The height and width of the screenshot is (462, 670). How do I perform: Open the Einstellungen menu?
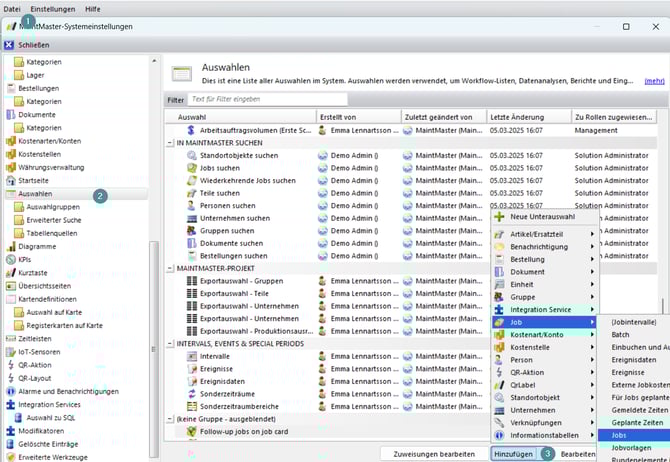coord(52,8)
